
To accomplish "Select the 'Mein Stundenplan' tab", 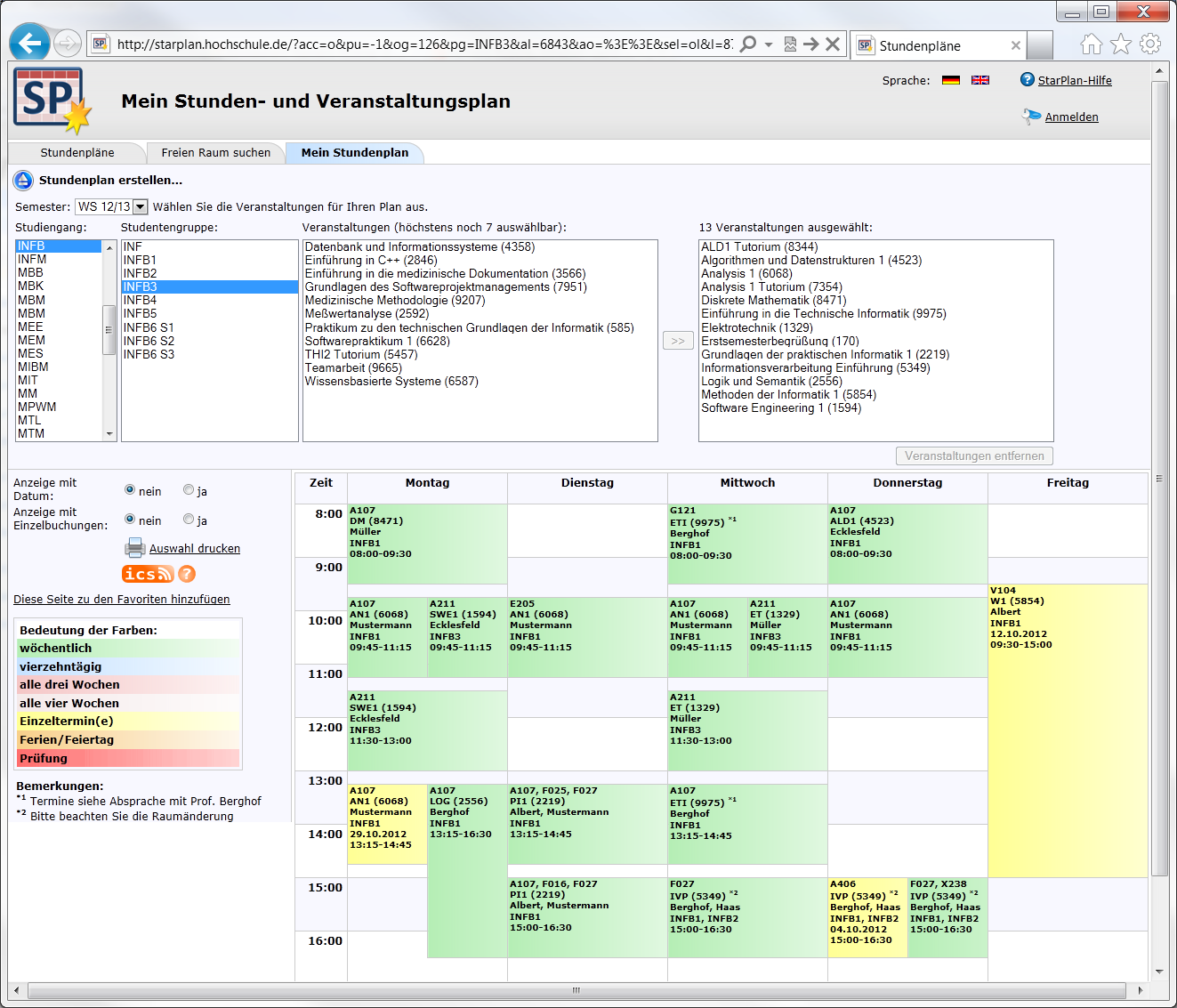I will pos(355,153).
